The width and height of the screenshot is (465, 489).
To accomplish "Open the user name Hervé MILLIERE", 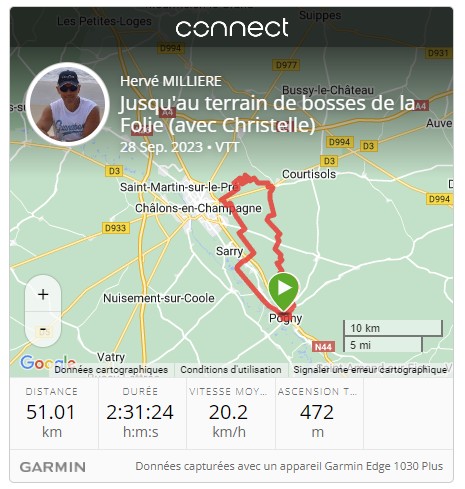I will tap(171, 81).
